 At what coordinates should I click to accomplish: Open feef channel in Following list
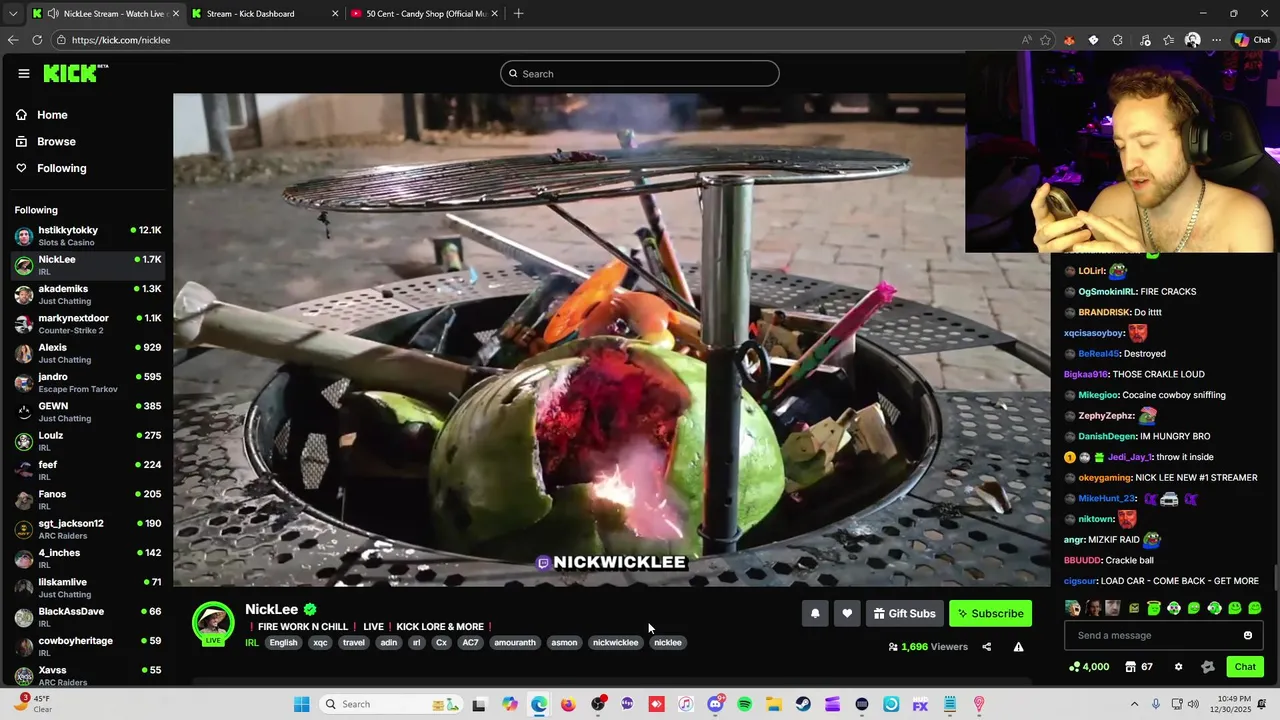coord(88,470)
